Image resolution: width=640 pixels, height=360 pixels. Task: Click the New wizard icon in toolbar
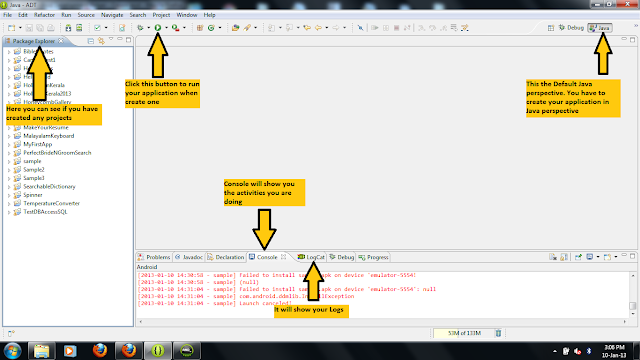point(11,28)
